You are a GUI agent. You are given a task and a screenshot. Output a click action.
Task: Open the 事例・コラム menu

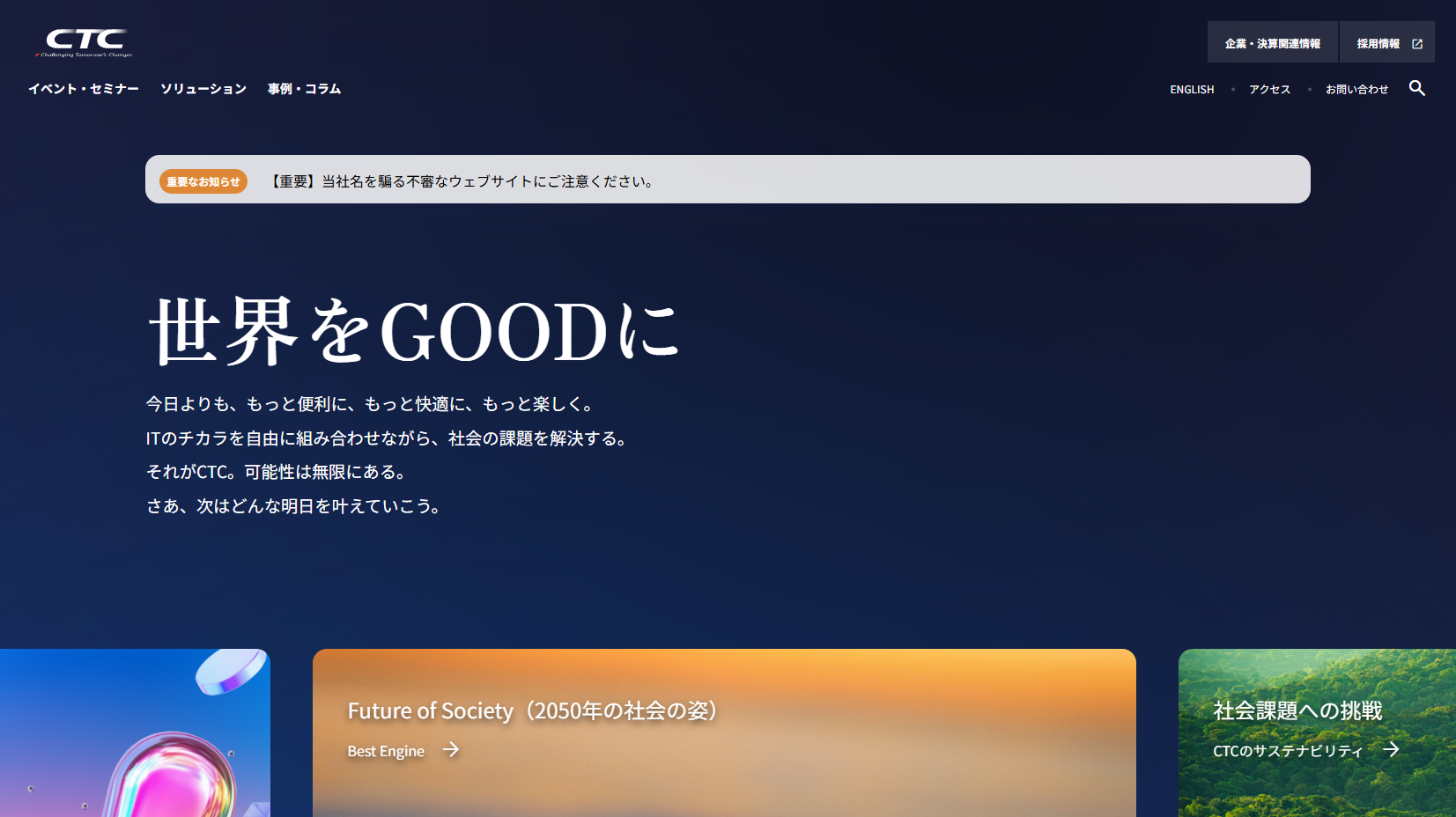click(304, 89)
